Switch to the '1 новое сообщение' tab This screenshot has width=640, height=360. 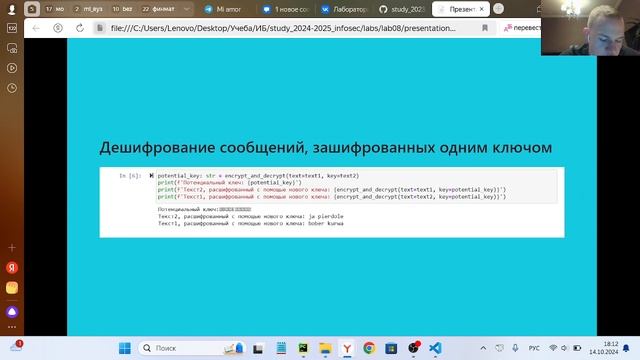tap(287, 9)
